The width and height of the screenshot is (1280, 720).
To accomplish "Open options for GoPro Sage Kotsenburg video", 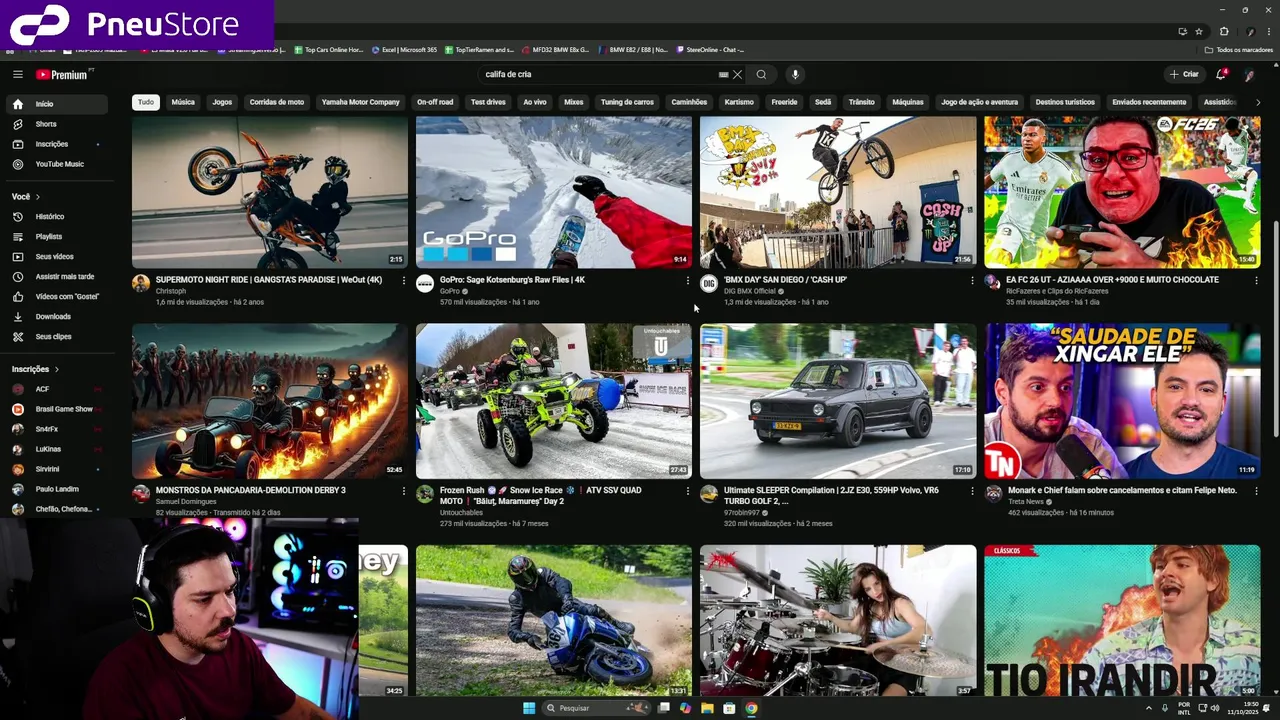I will click(x=688, y=280).
